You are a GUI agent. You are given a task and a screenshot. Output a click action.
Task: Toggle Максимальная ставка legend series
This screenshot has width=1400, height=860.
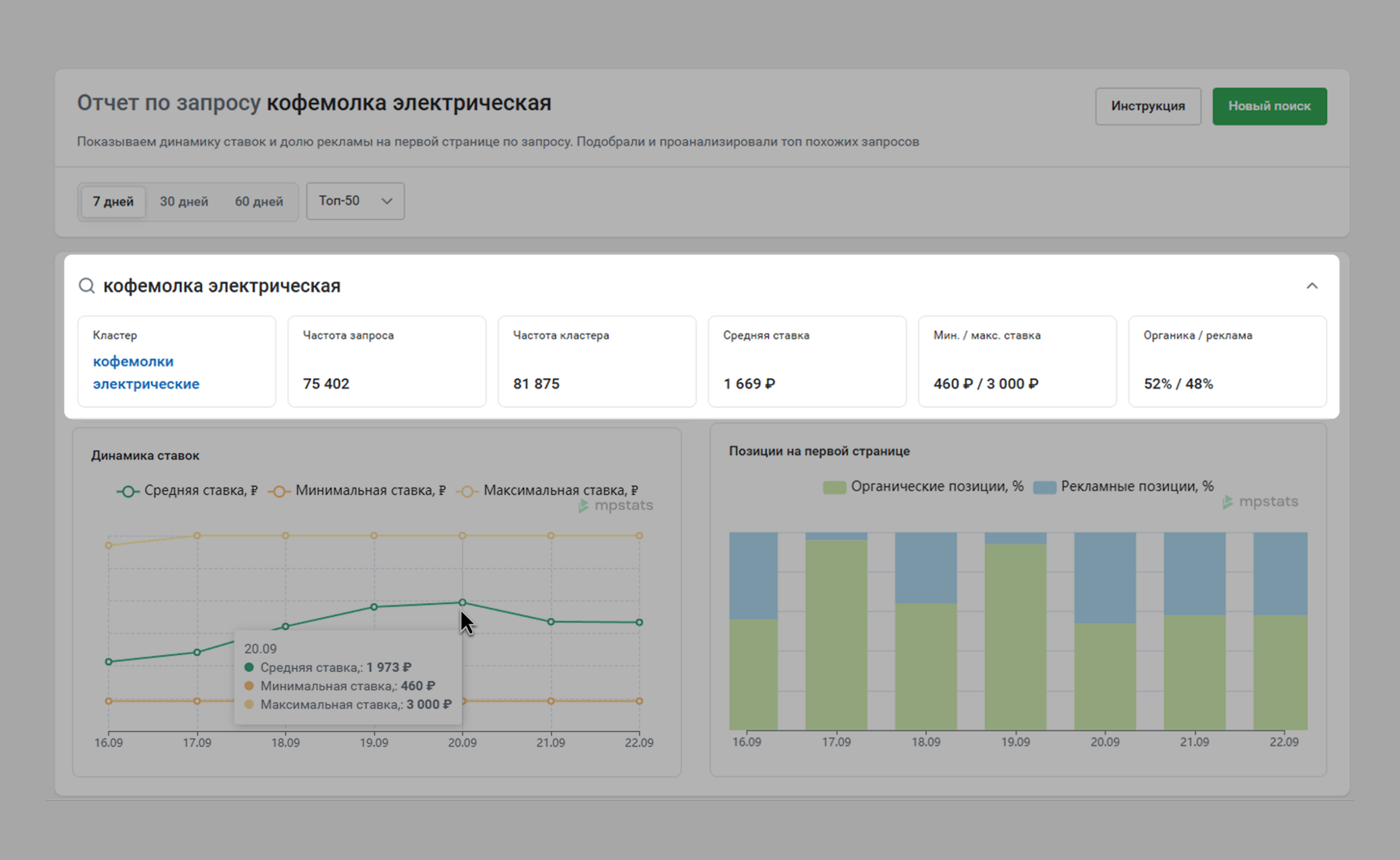(547, 491)
